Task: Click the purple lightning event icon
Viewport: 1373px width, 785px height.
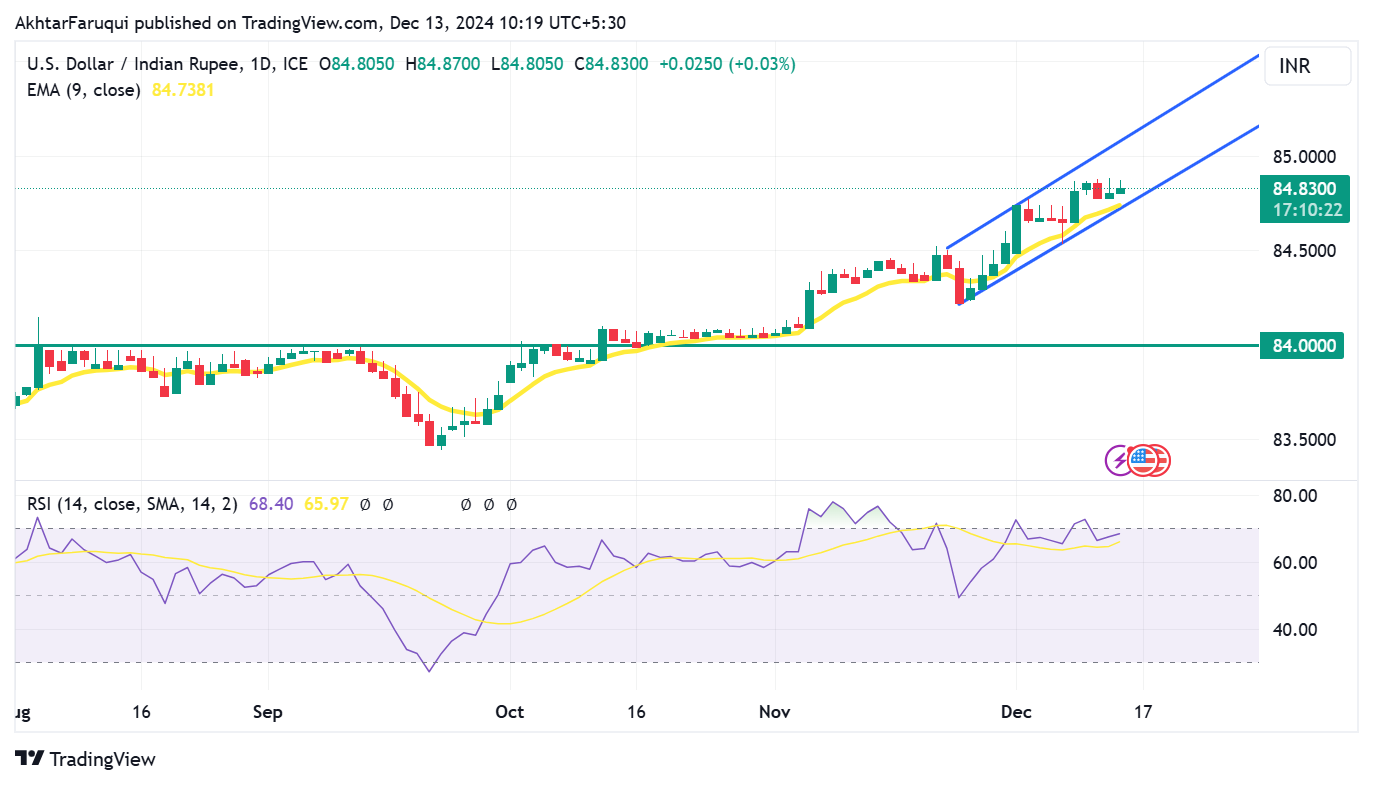Action: 1118,460
